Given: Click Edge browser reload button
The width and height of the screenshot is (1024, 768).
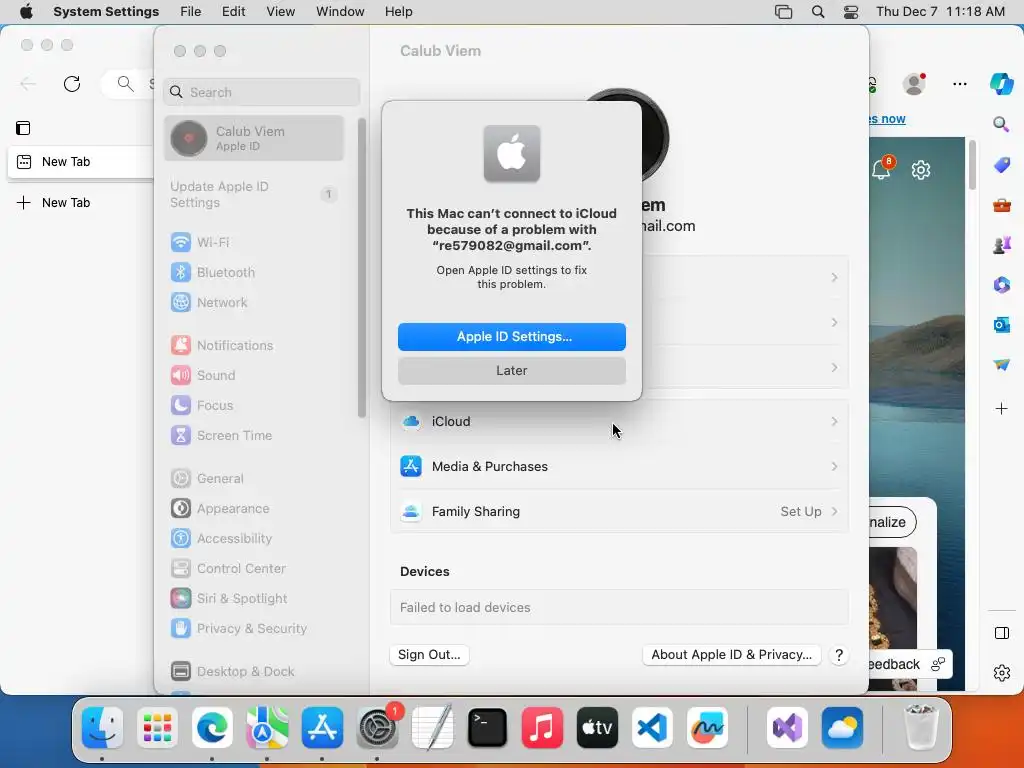Looking at the screenshot, I should (x=72, y=84).
